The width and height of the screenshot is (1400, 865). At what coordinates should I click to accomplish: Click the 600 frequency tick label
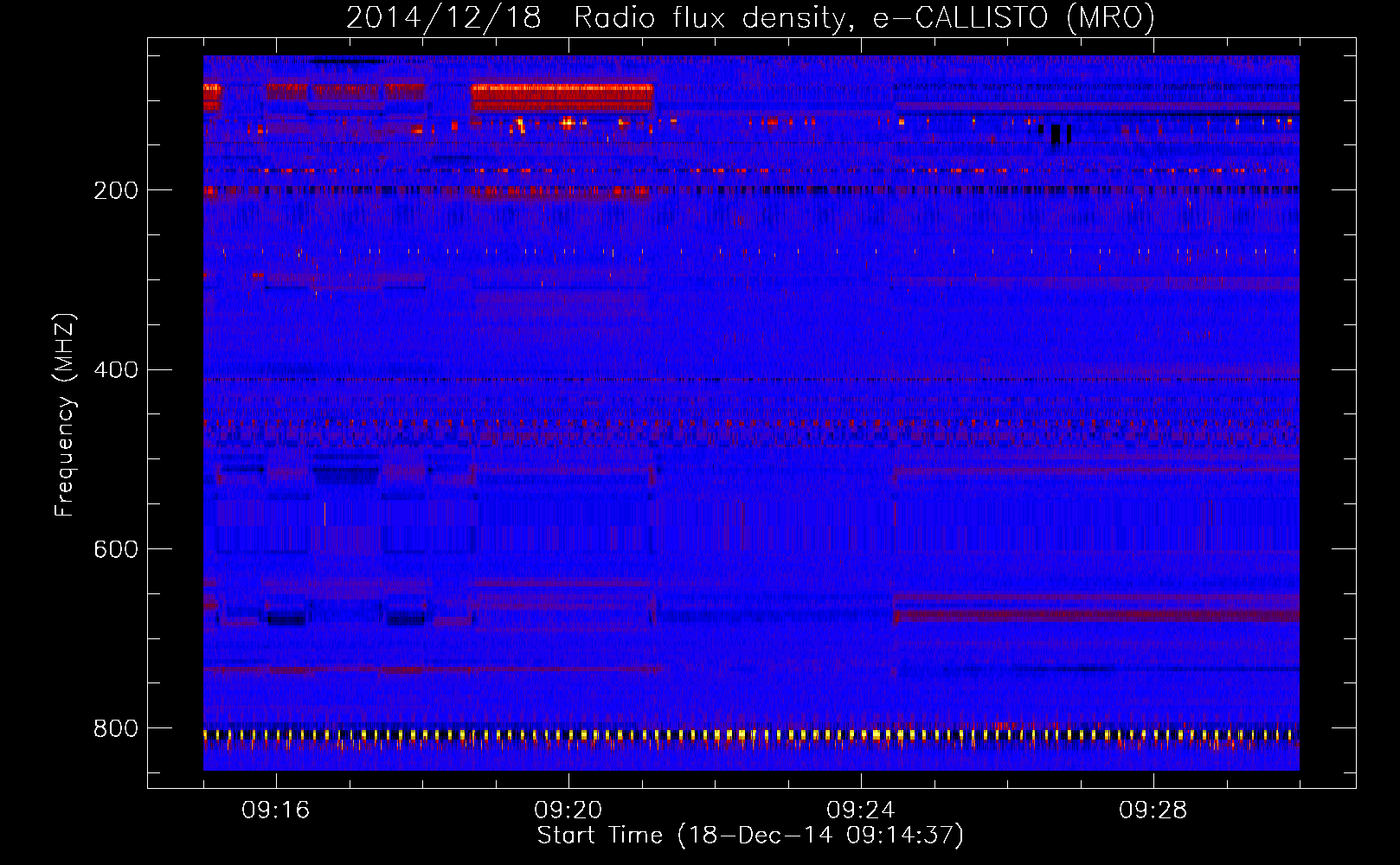click(x=116, y=550)
